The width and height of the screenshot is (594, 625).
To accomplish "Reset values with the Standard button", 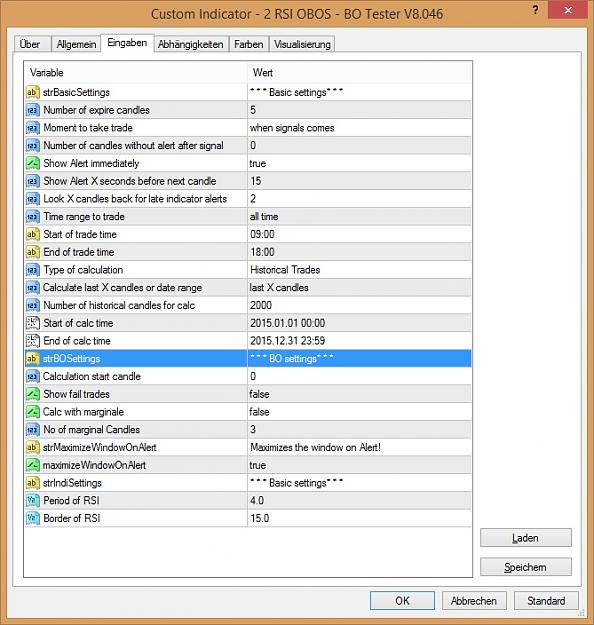I will (546, 600).
